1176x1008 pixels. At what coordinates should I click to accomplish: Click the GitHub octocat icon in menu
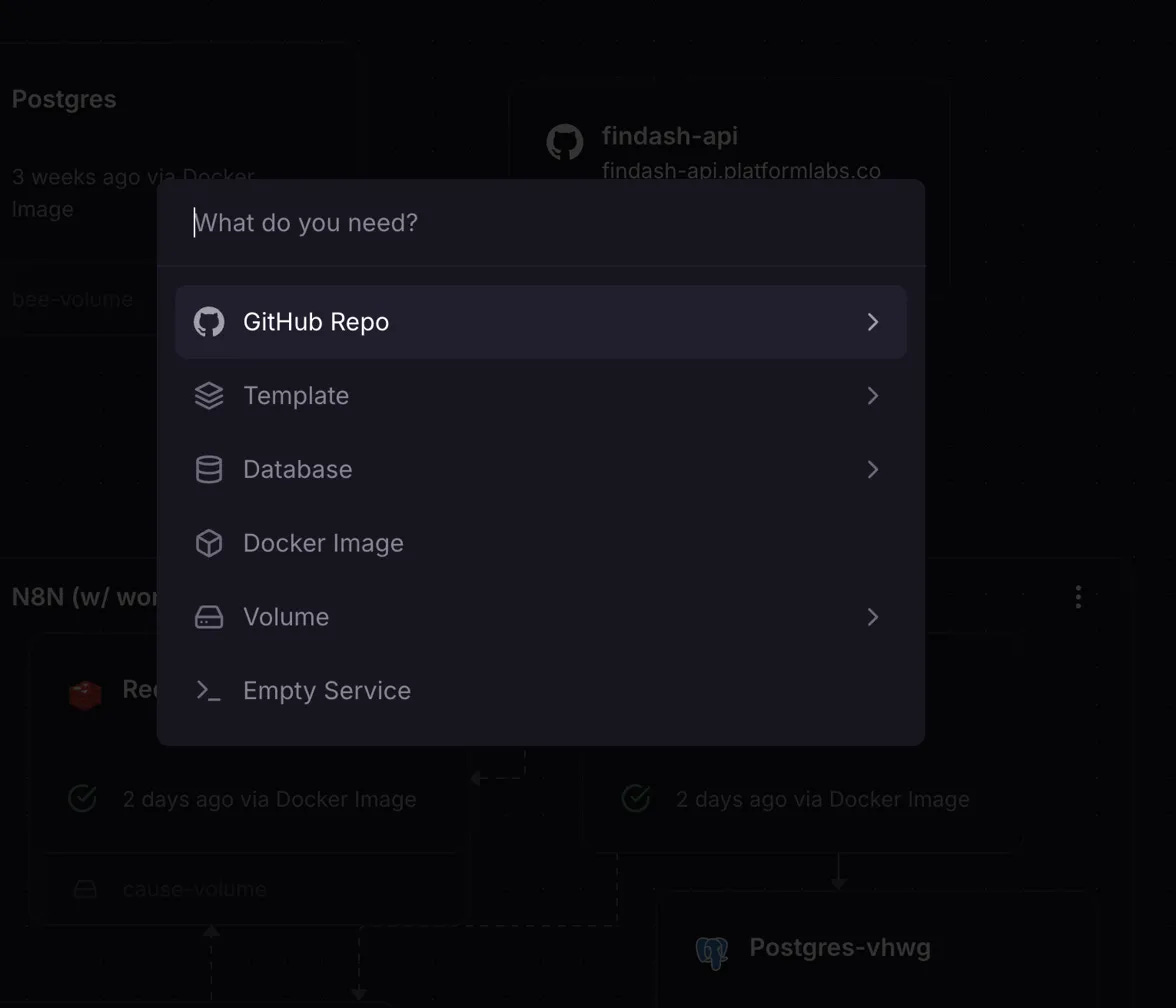(x=208, y=322)
